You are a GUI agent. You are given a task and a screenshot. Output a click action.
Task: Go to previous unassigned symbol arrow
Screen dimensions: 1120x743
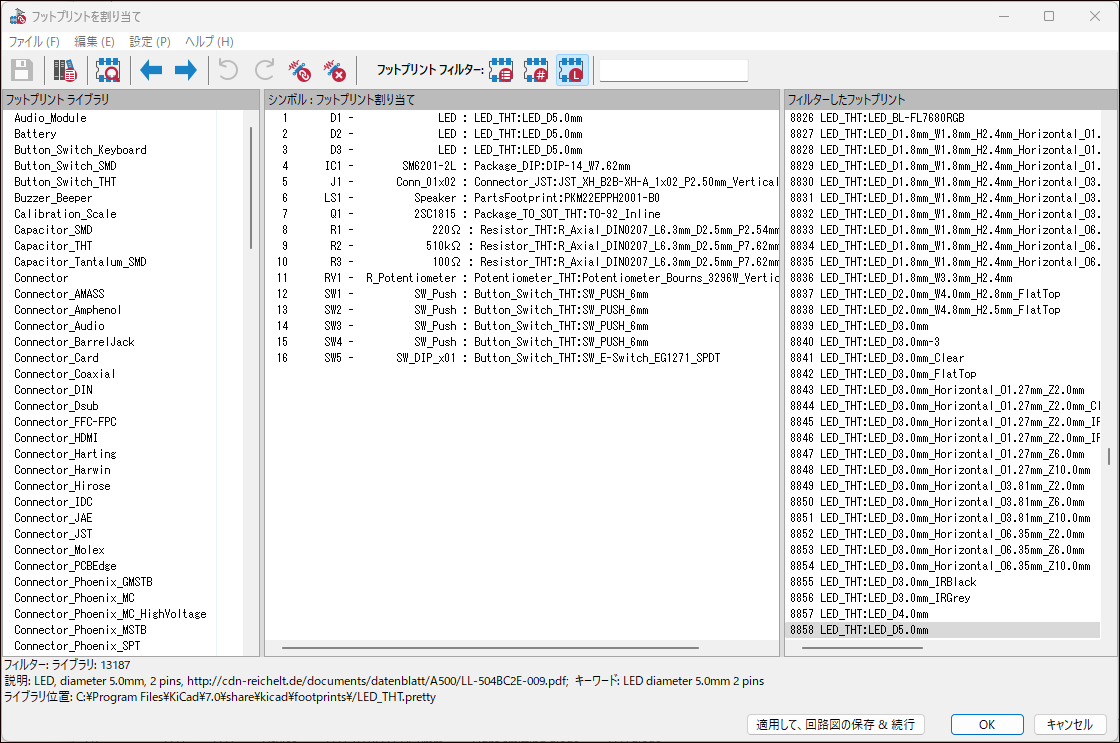coord(151,70)
